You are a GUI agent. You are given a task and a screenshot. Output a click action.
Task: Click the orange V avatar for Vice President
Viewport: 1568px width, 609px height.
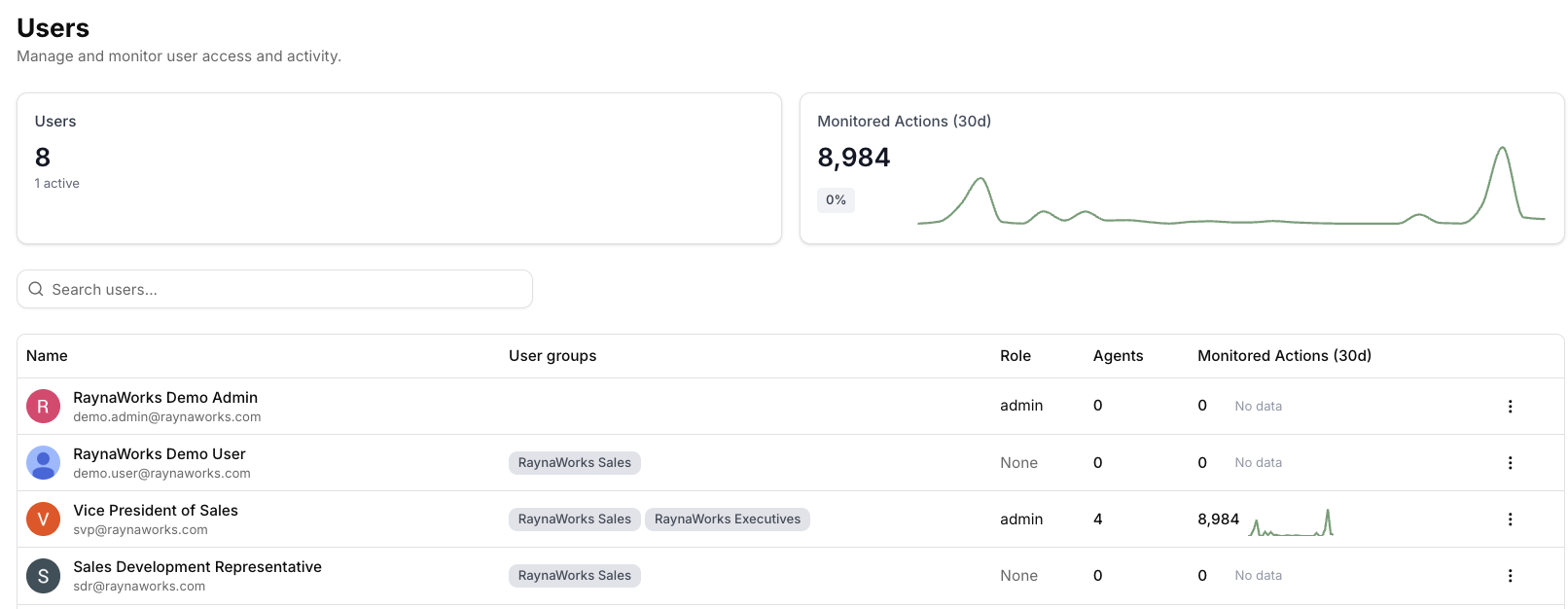tap(43, 519)
